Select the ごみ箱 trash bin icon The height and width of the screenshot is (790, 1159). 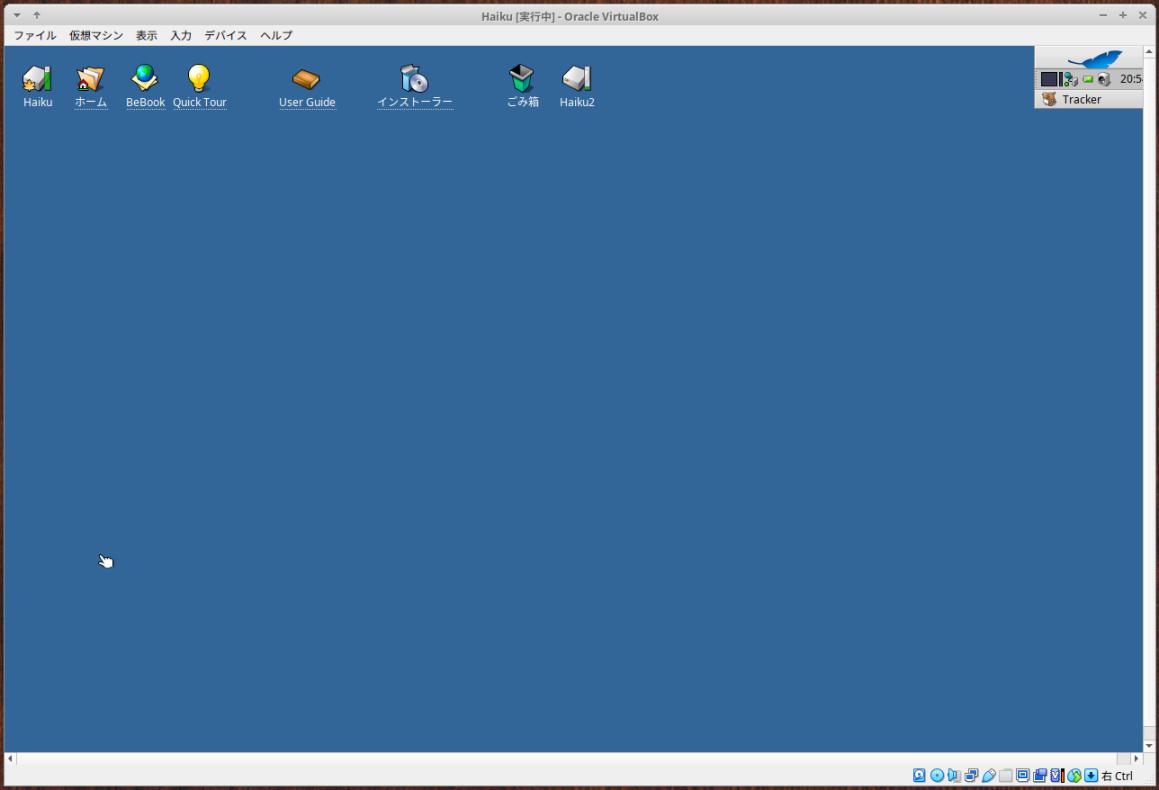click(x=522, y=86)
